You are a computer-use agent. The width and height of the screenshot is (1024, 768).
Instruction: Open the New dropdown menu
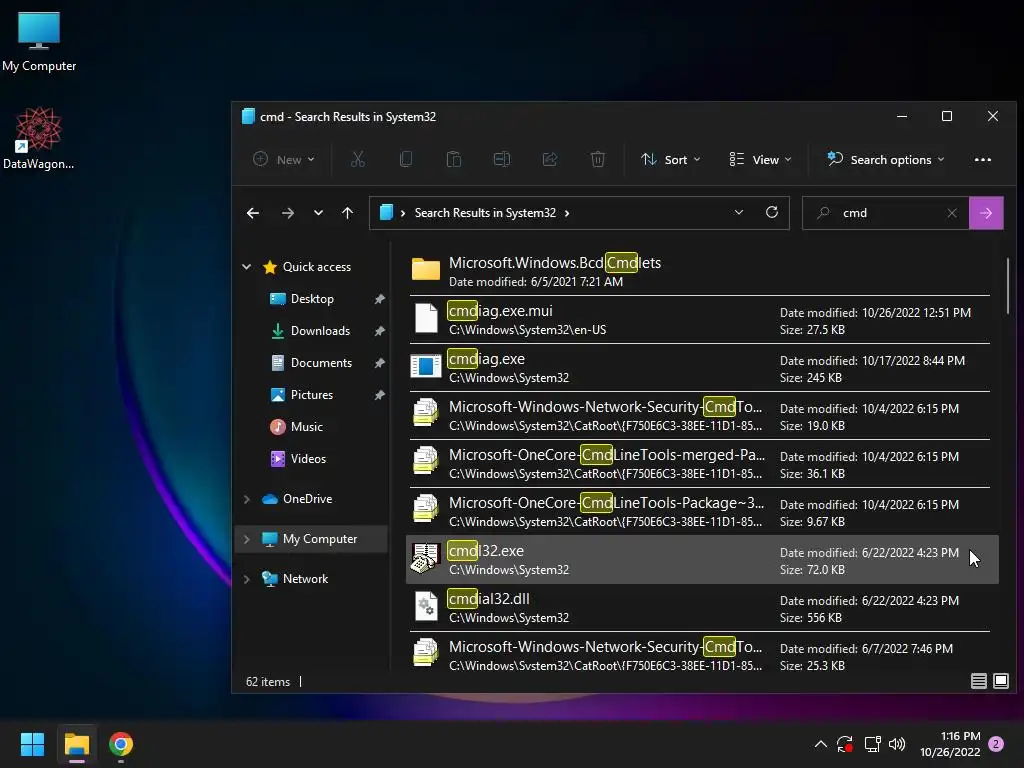[284, 159]
